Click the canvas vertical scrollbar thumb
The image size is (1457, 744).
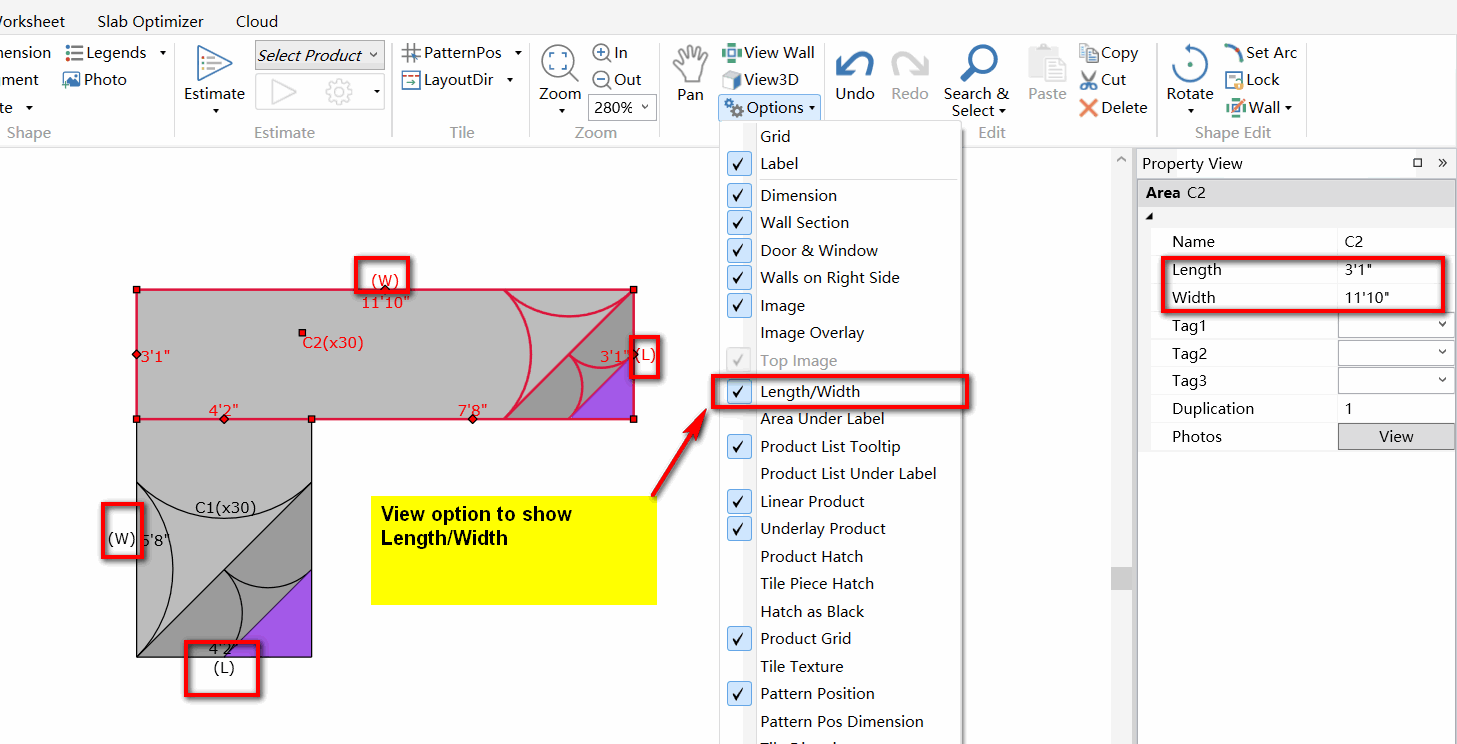click(1122, 578)
